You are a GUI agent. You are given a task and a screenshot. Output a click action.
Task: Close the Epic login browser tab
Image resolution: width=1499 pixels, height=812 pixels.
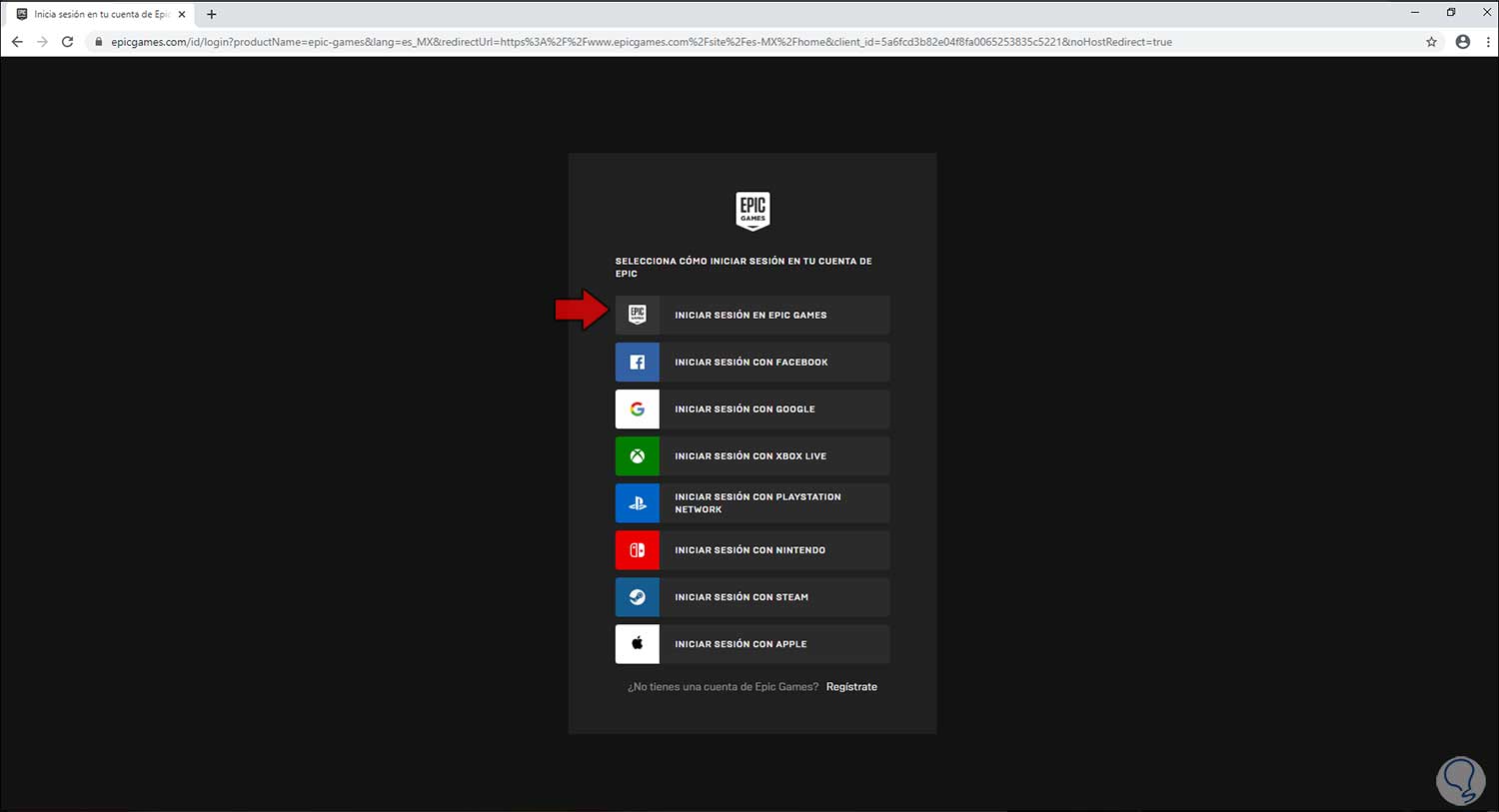[x=182, y=14]
